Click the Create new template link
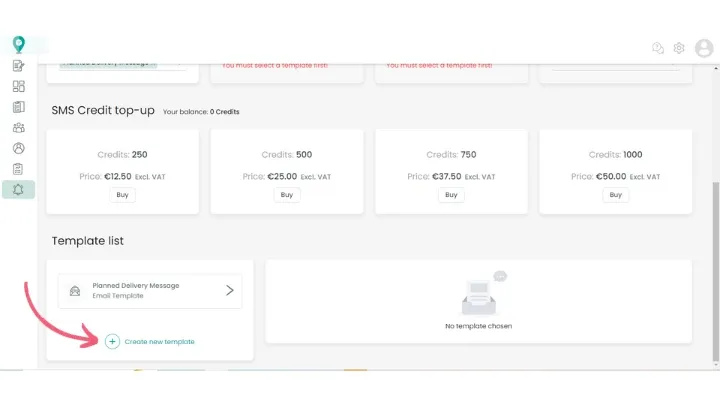The image size is (720, 405). pos(159,342)
